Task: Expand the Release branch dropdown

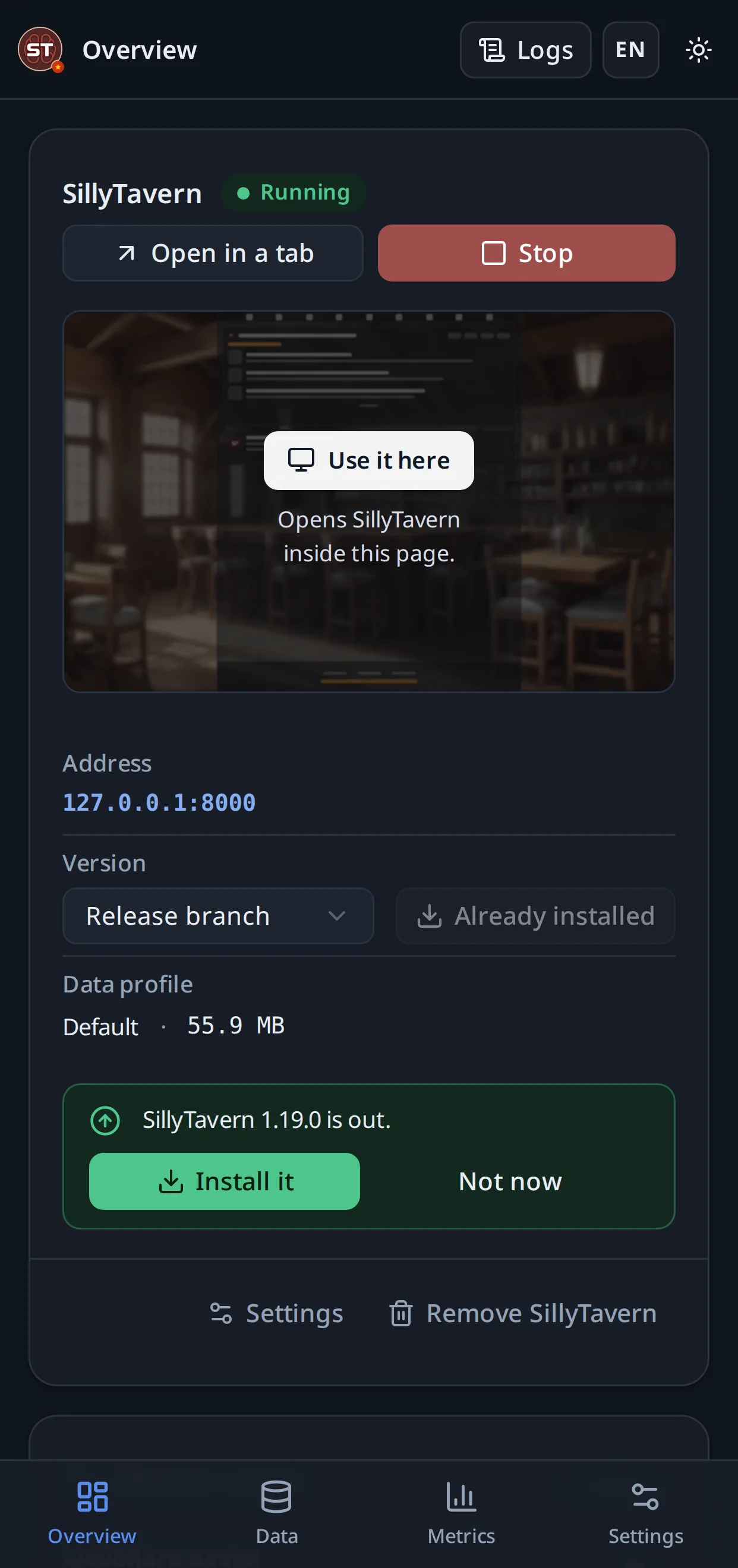Action: click(218, 915)
